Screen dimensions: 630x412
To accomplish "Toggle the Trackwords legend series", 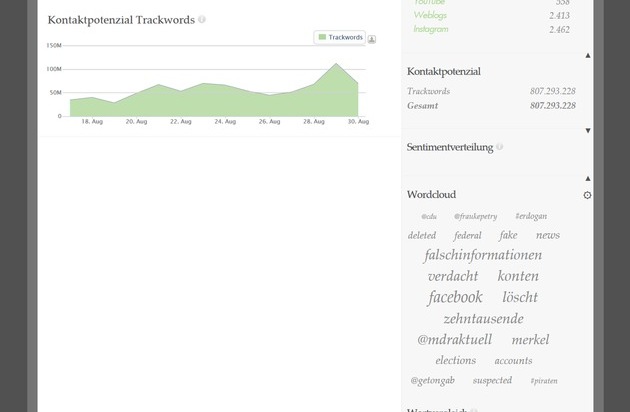I will [x=340, y=38].
